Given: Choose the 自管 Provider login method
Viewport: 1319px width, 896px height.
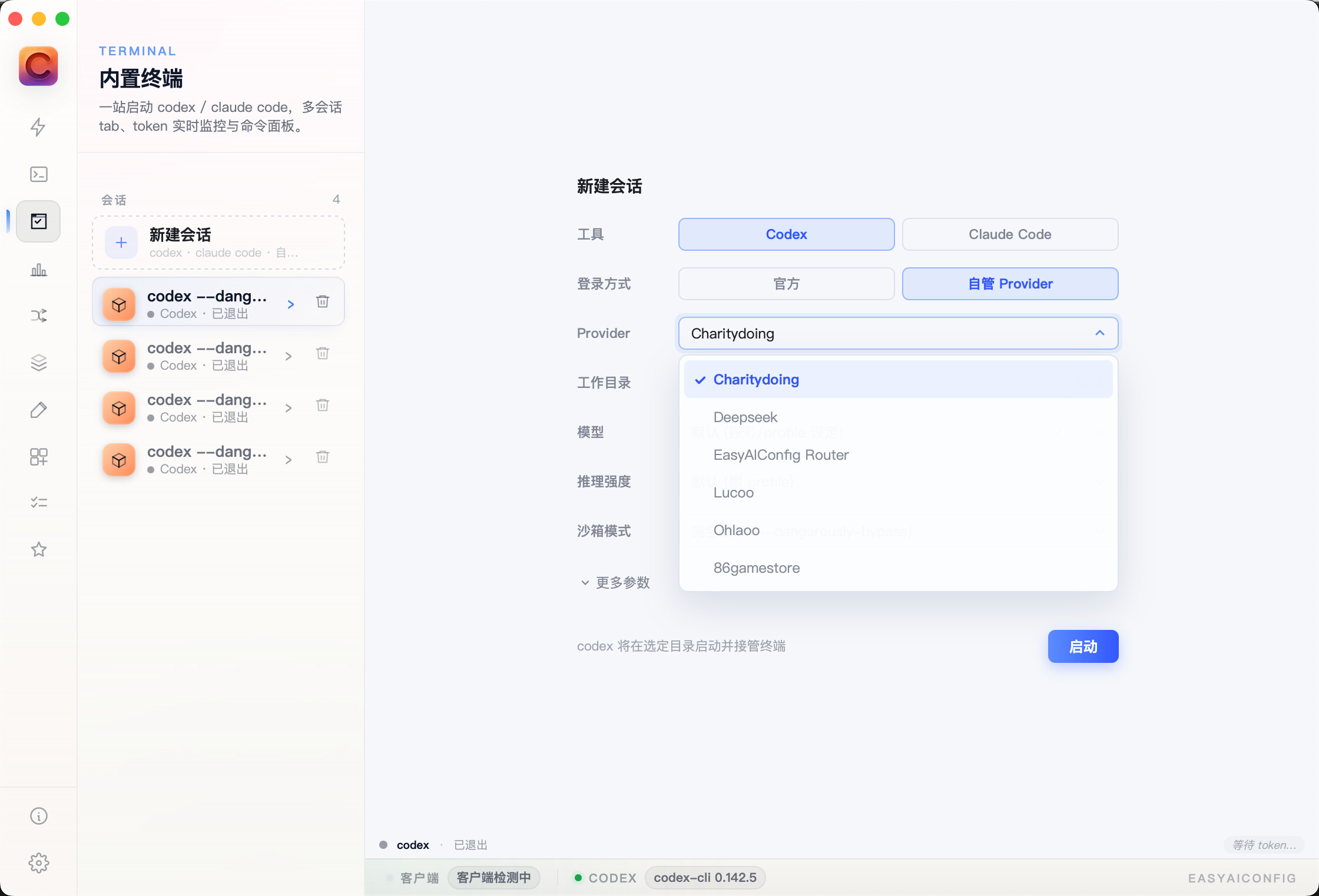Looking at the screenshot, I should (x=1010, y=284).
